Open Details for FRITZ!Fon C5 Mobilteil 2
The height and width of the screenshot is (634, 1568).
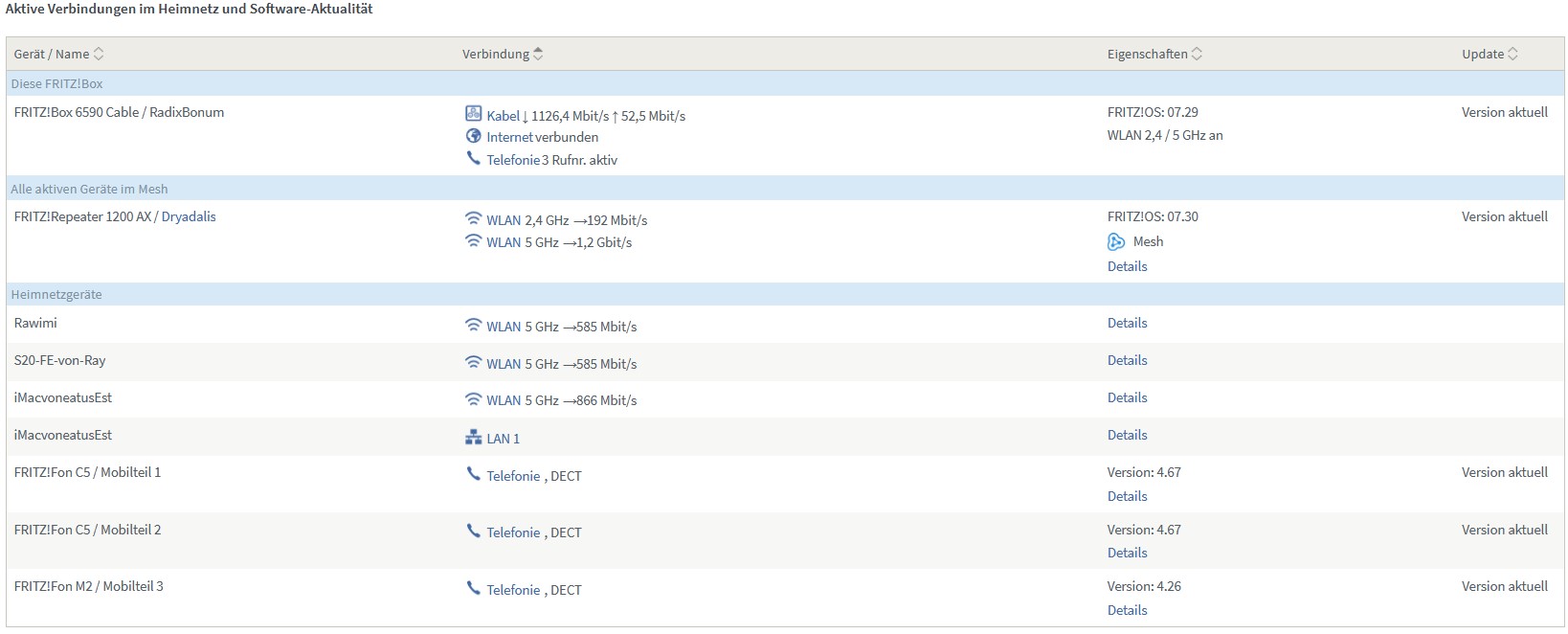click(1127, 553)
